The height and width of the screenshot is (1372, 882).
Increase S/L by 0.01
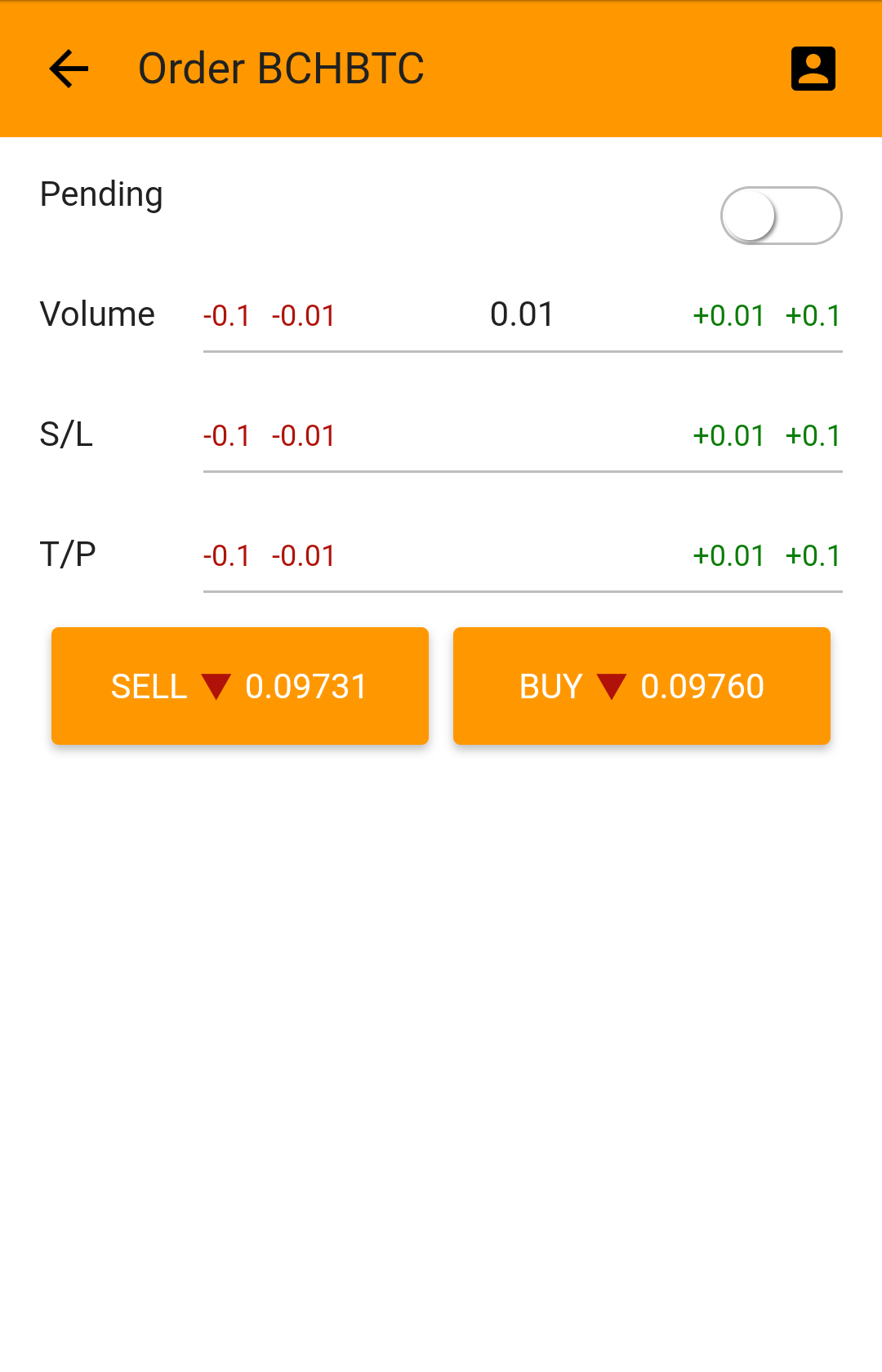pos(728,436)
